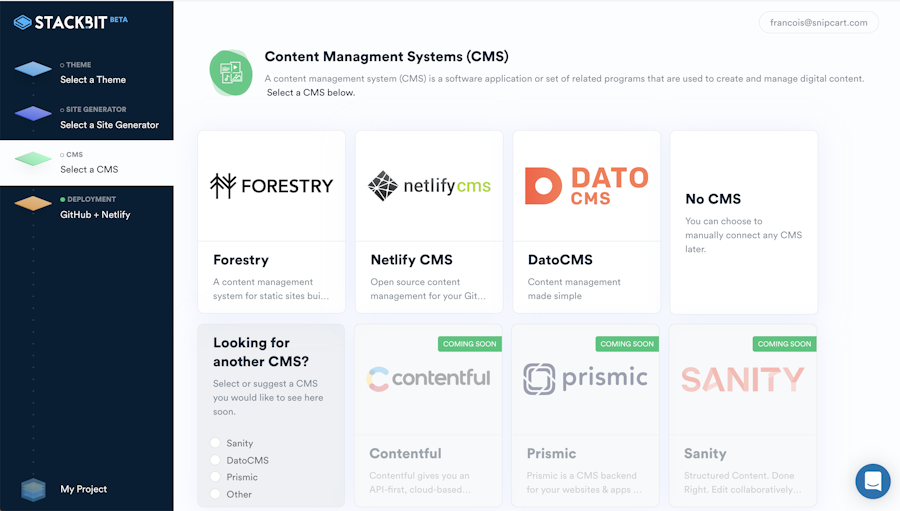Open the francois@snipcart.com account button

[x=818, y=22]
